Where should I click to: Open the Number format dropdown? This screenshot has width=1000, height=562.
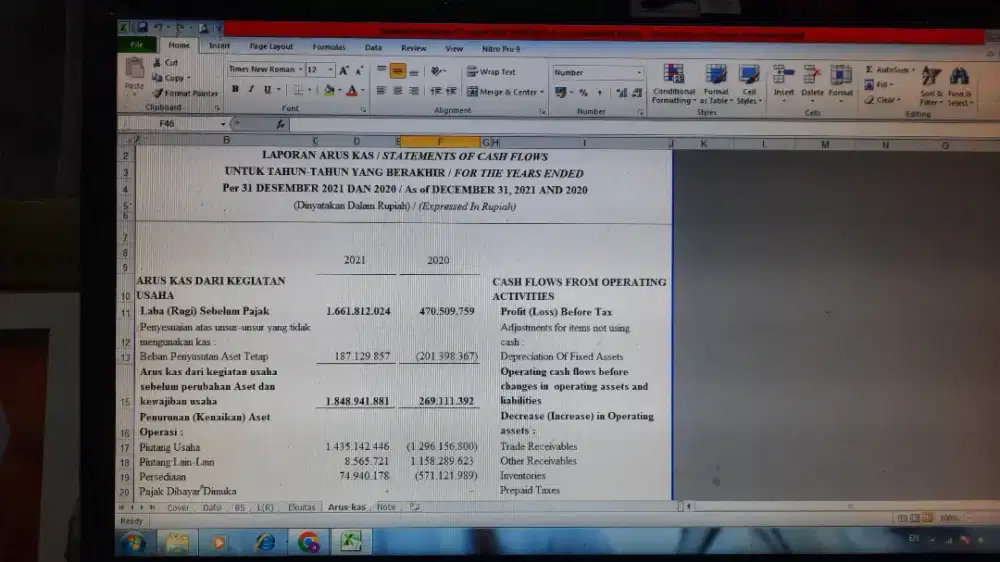click(638, 73)
